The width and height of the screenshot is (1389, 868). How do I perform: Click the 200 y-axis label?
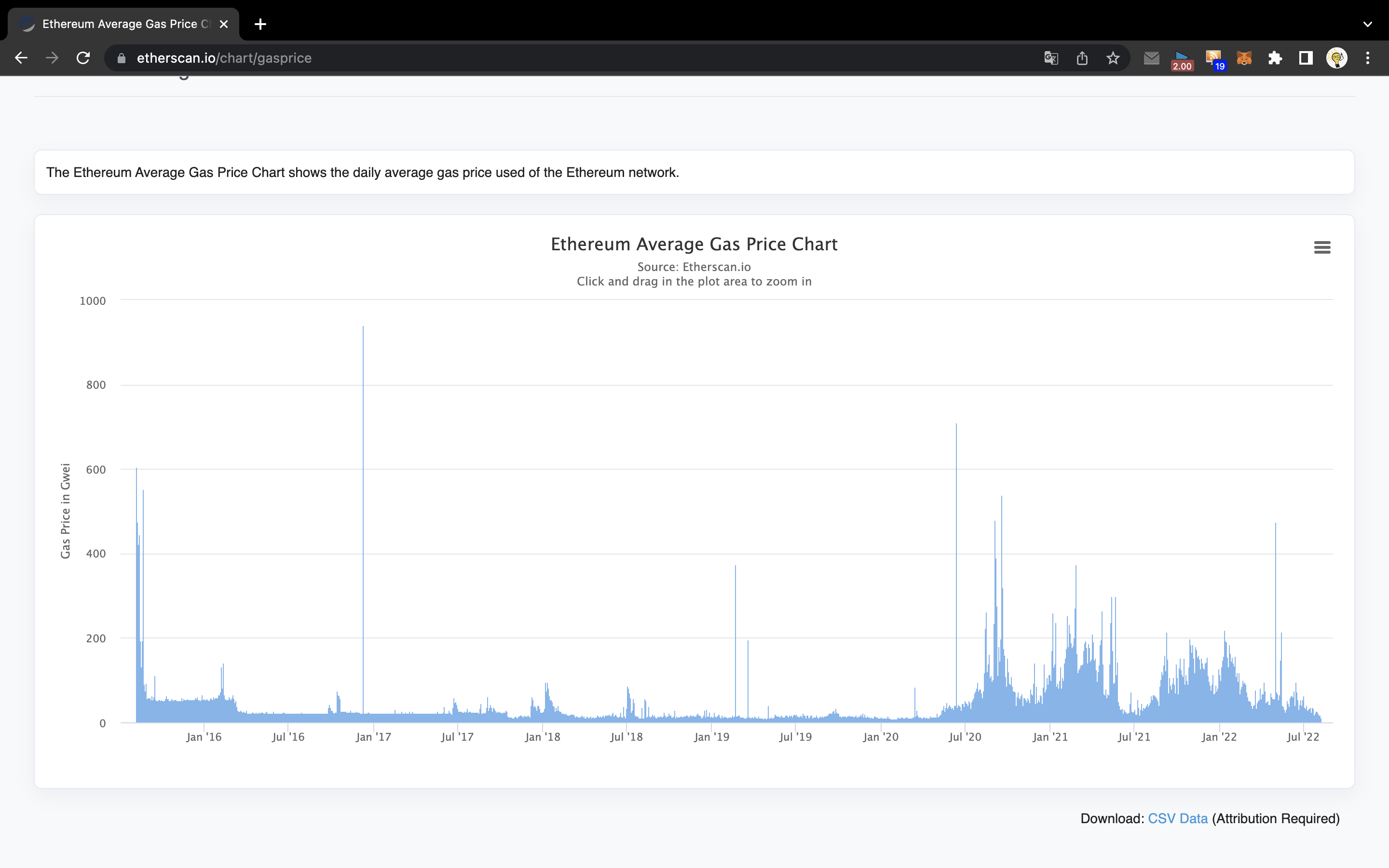96,638
